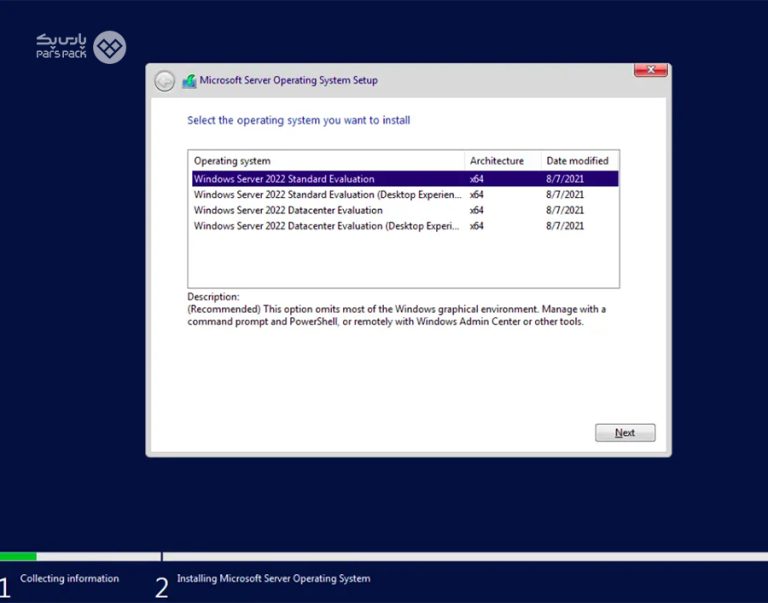
Task: Close the Setup dialog with the red X
Action: click(x=650, y=70)
